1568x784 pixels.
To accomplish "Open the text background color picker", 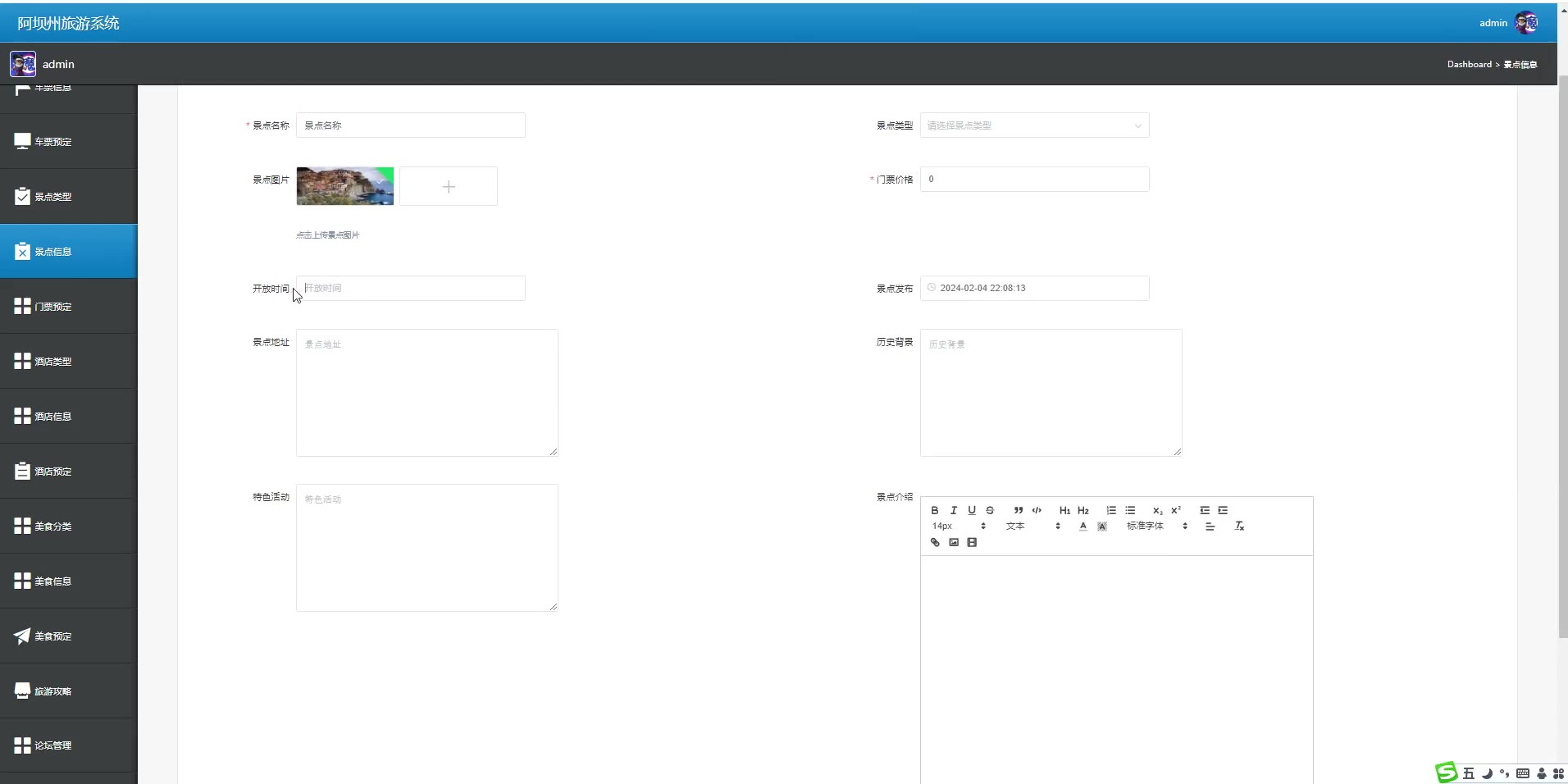I will (x=1102, y=526).
